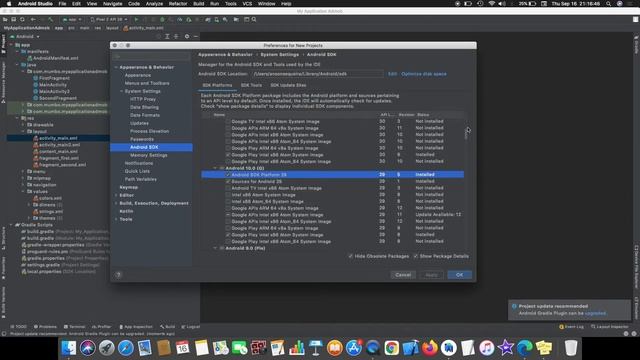Open the Trash in the Dock
Viewport: 640px width, 360px height.
click(571, 348)
